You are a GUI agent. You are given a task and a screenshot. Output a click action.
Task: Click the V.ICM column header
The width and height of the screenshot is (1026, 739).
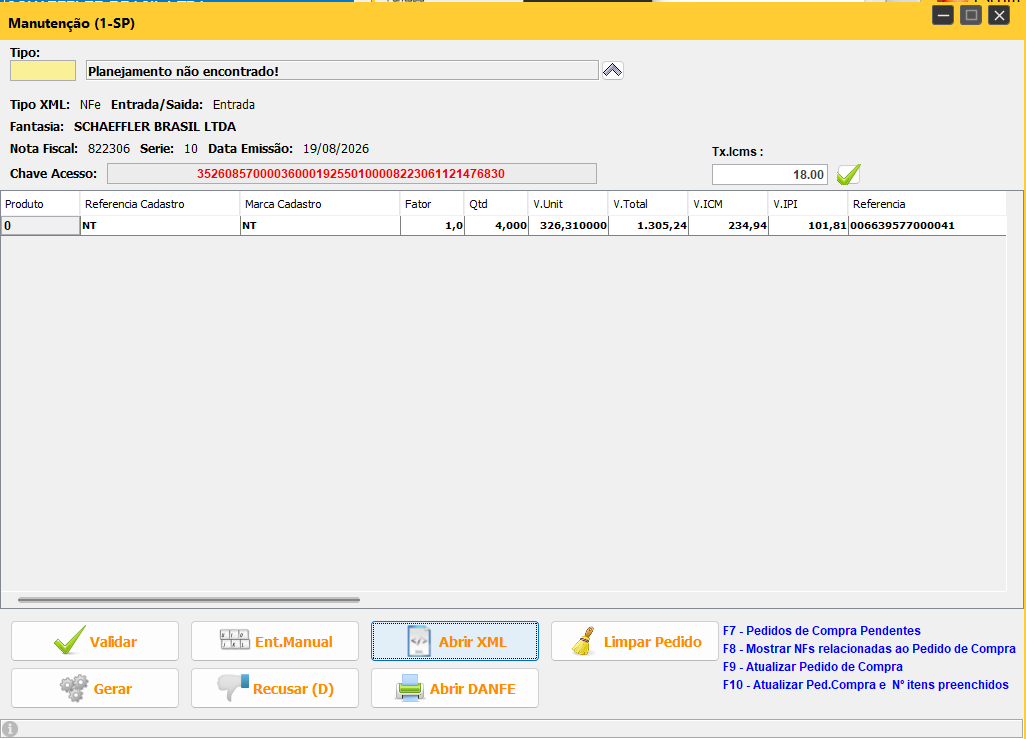[x=728, y=204]
